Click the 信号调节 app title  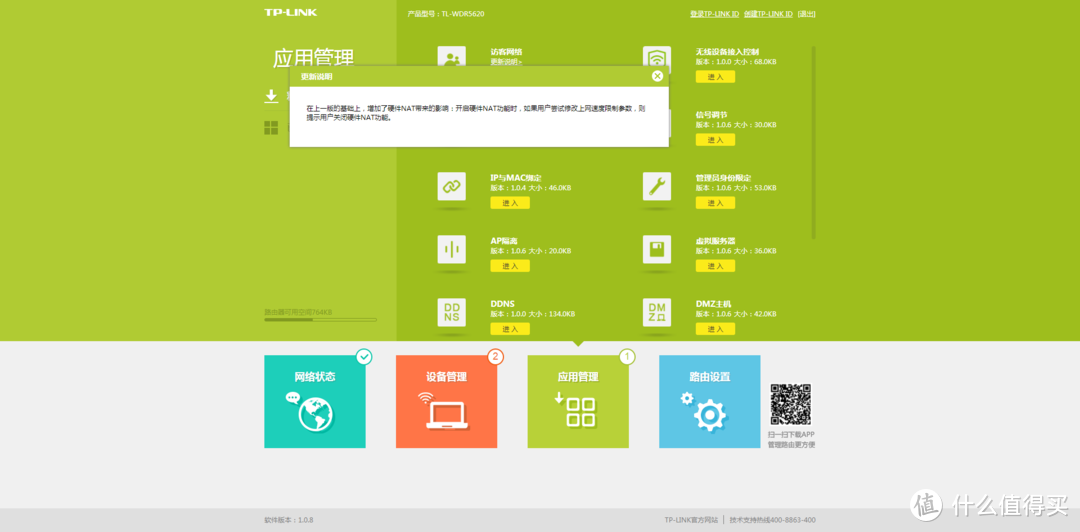(712, 114)
